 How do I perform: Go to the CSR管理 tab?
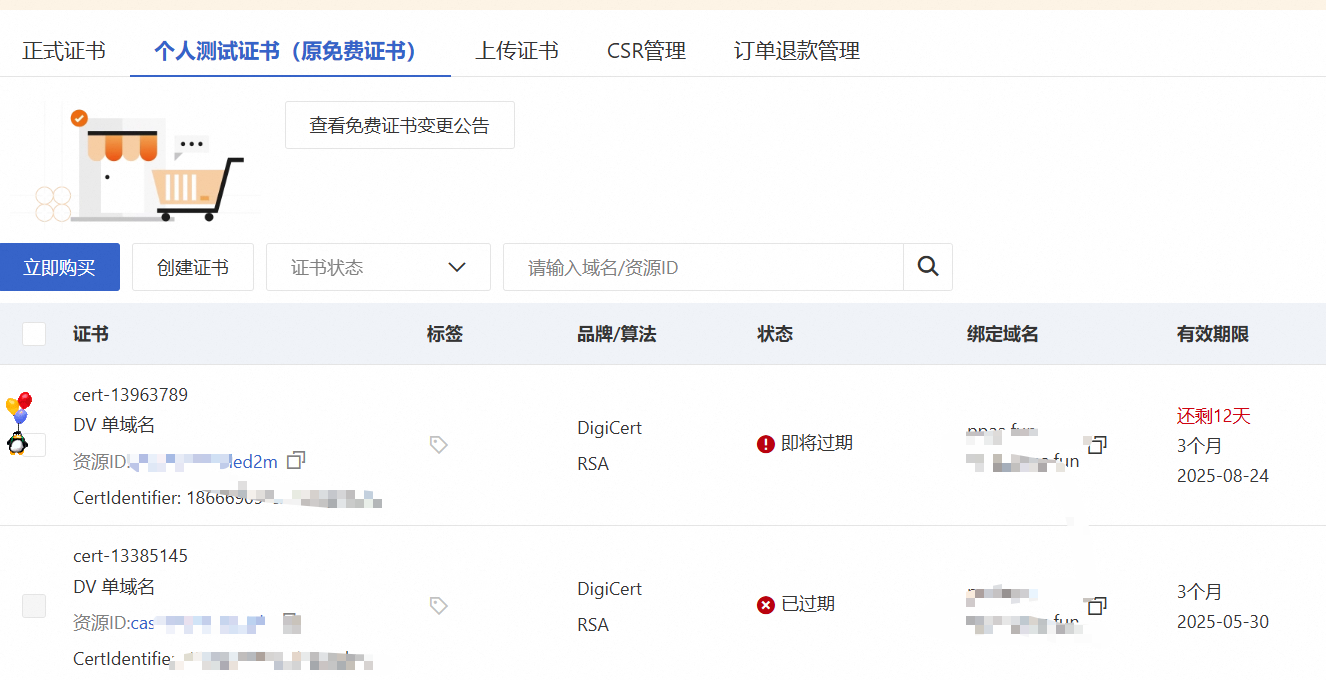click(646, 51)
